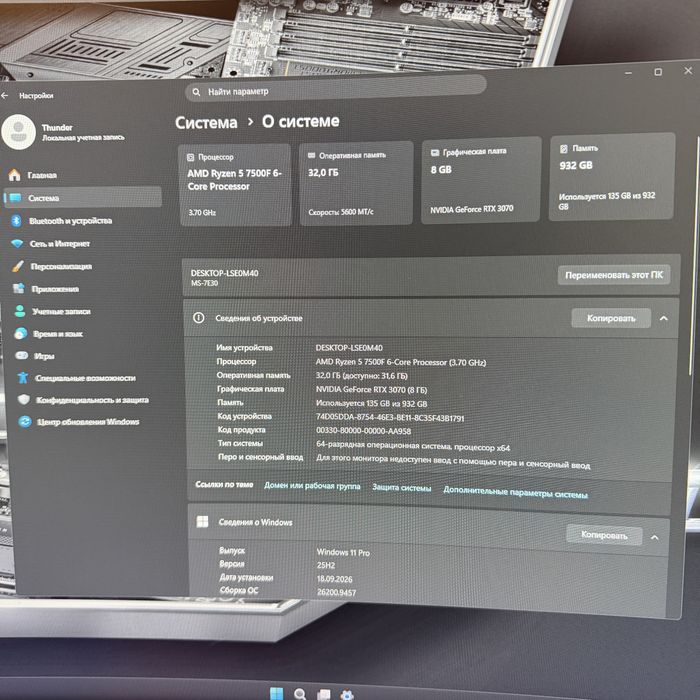Click the MS-7E30 model text
Screen dimensions: 700x700
pyautogui.click(x=204, y=283)
